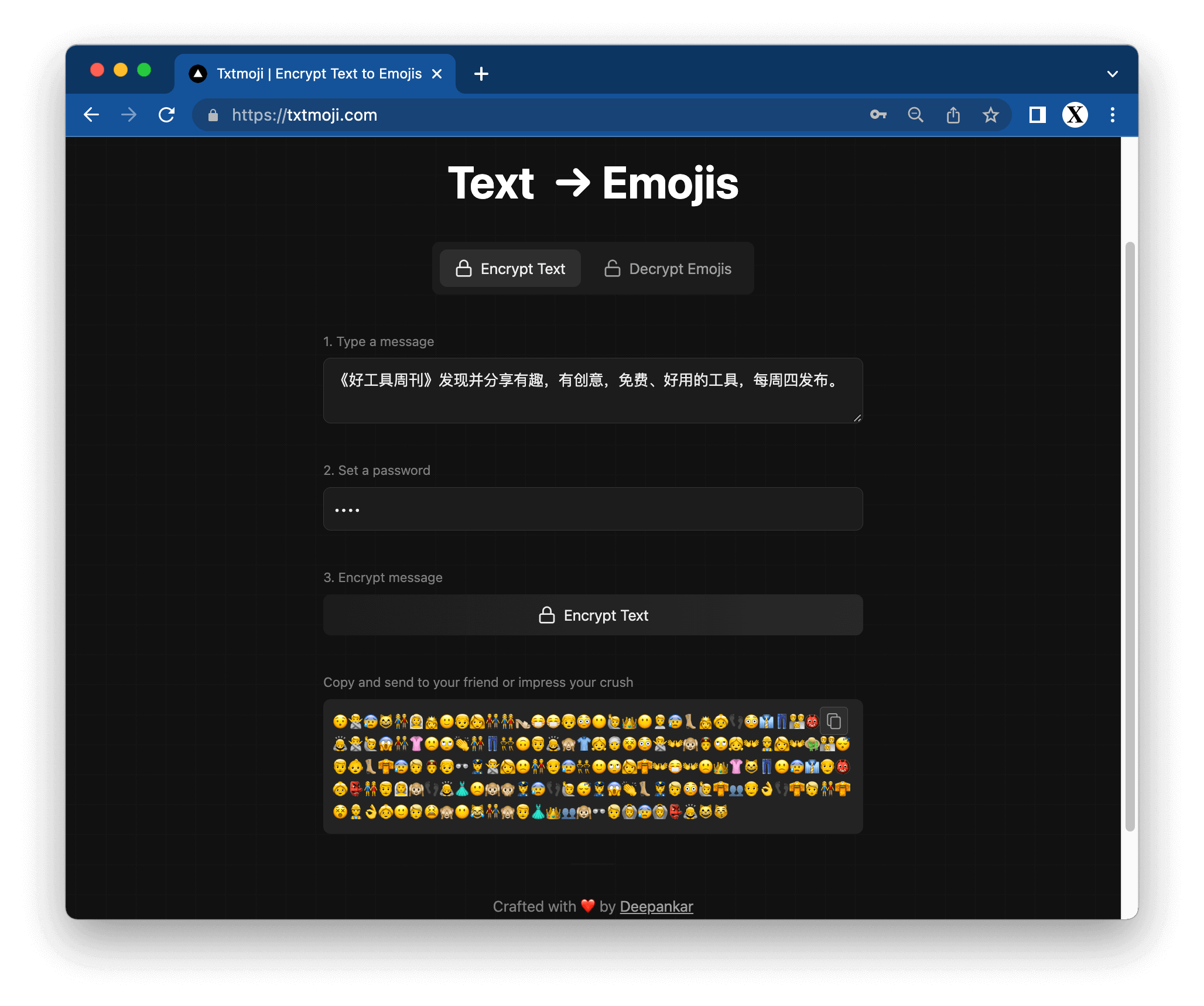Copy the encrypted emojis with the copy icon
The image size is (1204, 1006).
834,721
